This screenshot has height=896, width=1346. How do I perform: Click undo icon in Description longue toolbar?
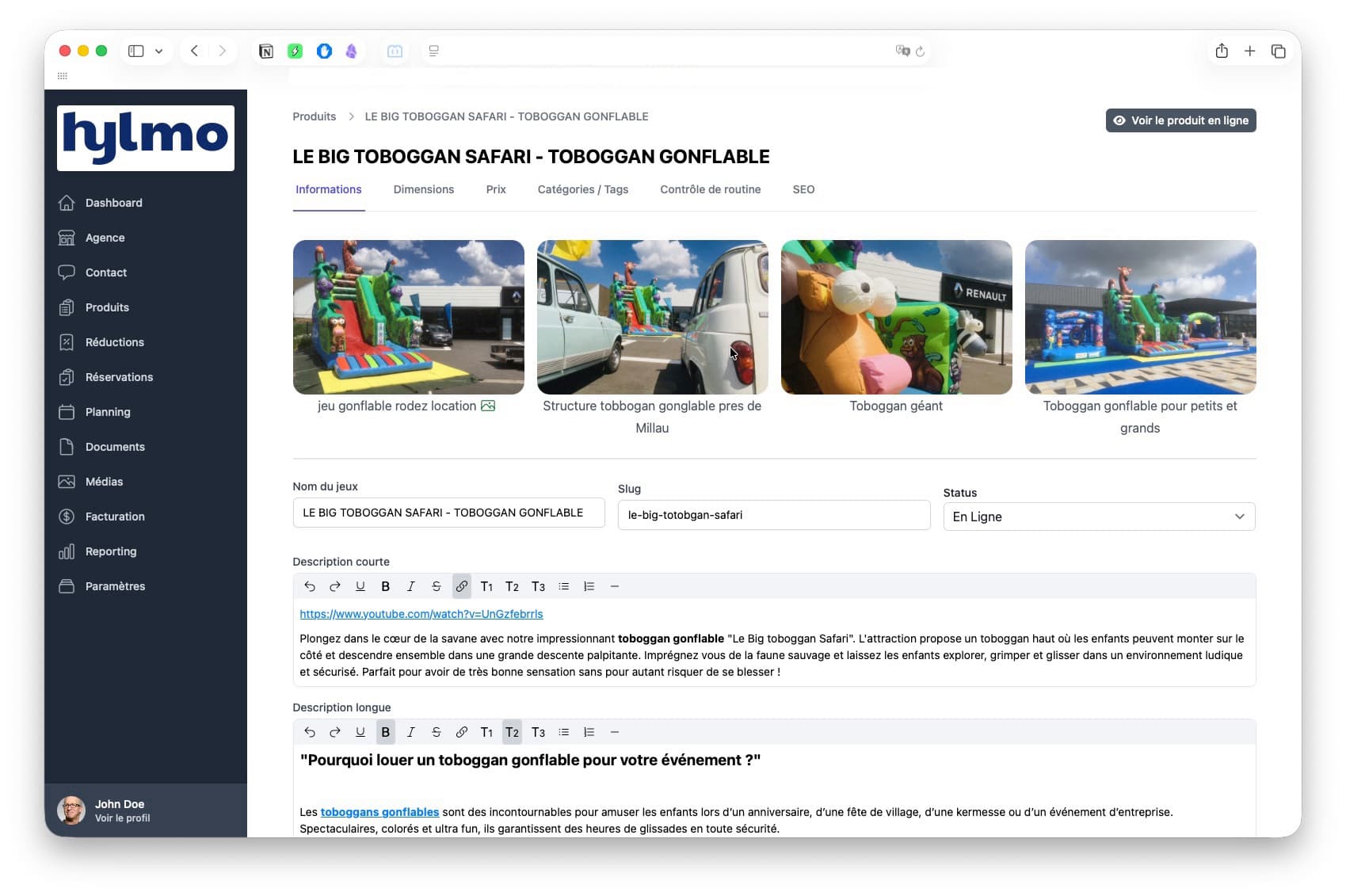pos(310,732)
